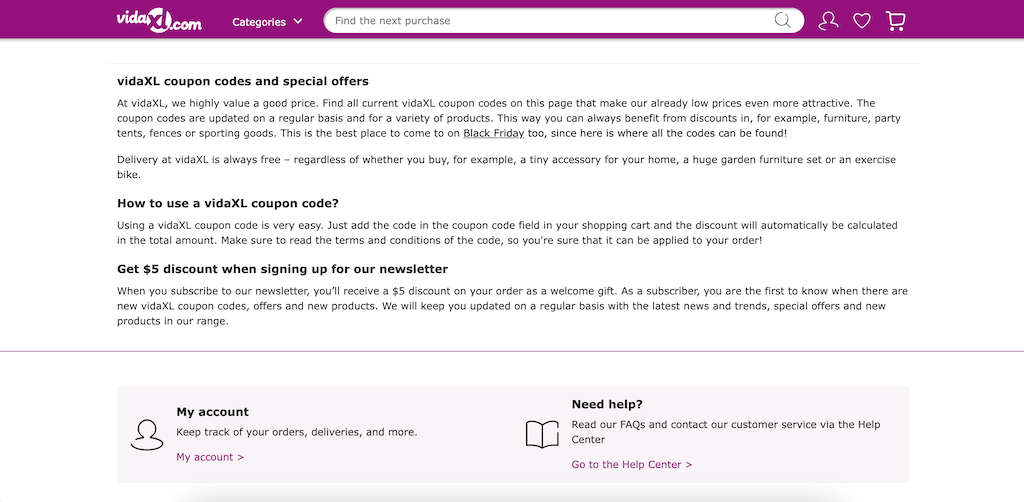1024x502 pixels.
Task: Click 'Keep track of your orders, deliveries' text
Action: click(x=296, y=432)
